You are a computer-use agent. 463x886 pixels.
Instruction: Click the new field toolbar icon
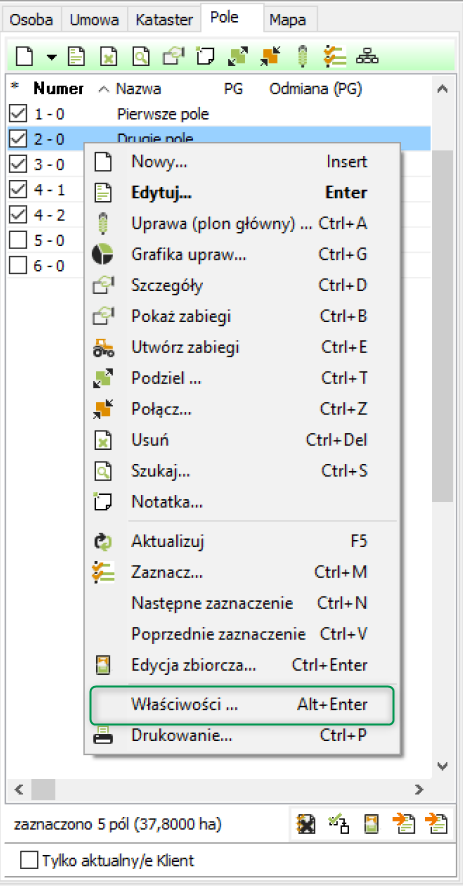click(24, 57)
